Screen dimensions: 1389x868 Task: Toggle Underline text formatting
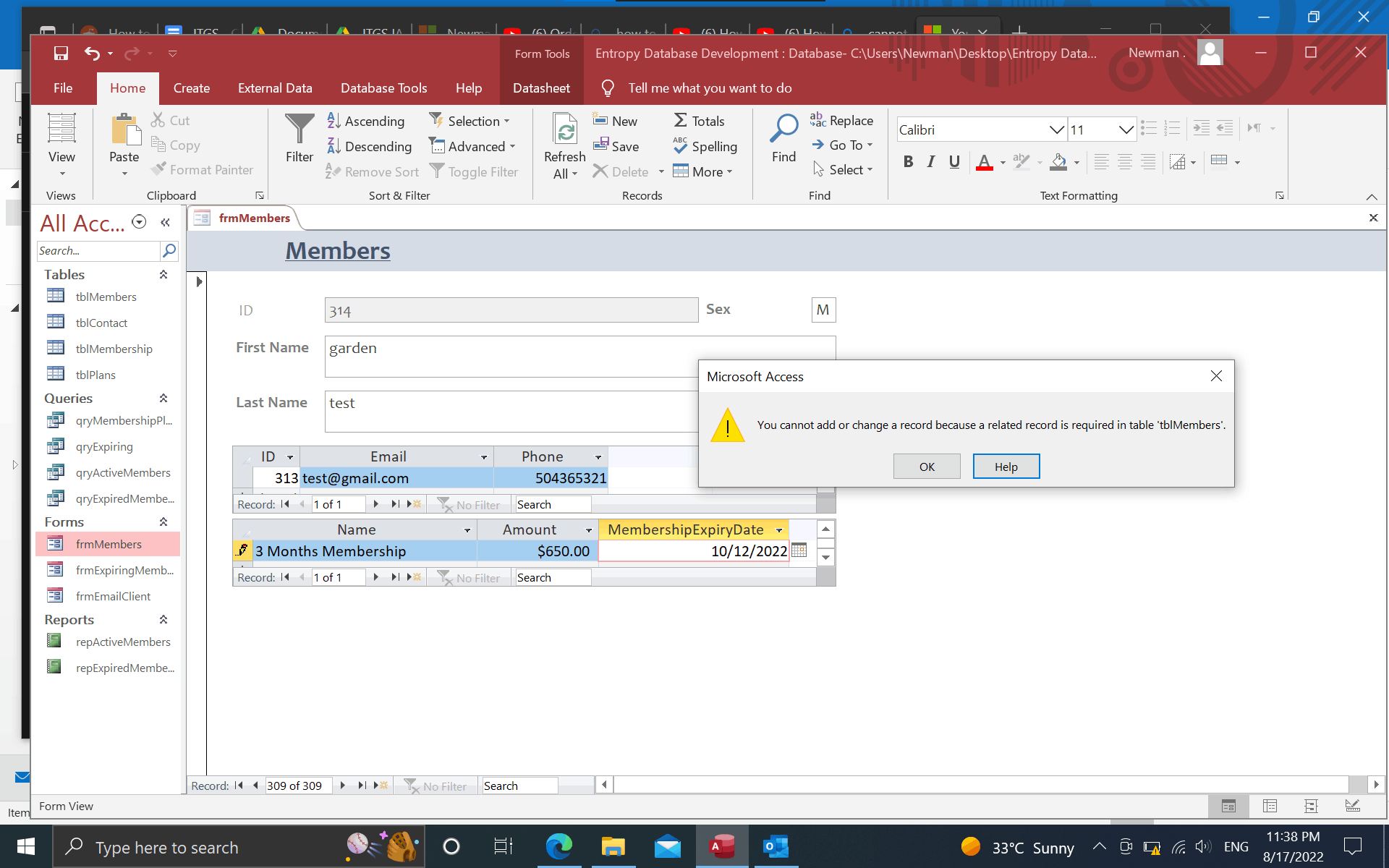(x=954, y=162)
